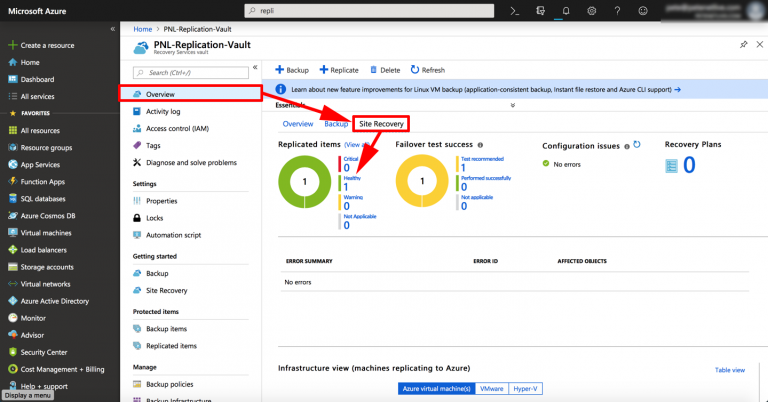This screenshot has width=768, height=402.
Task: Switch to the Overview dashboard tab
Action: pos(298,124)
